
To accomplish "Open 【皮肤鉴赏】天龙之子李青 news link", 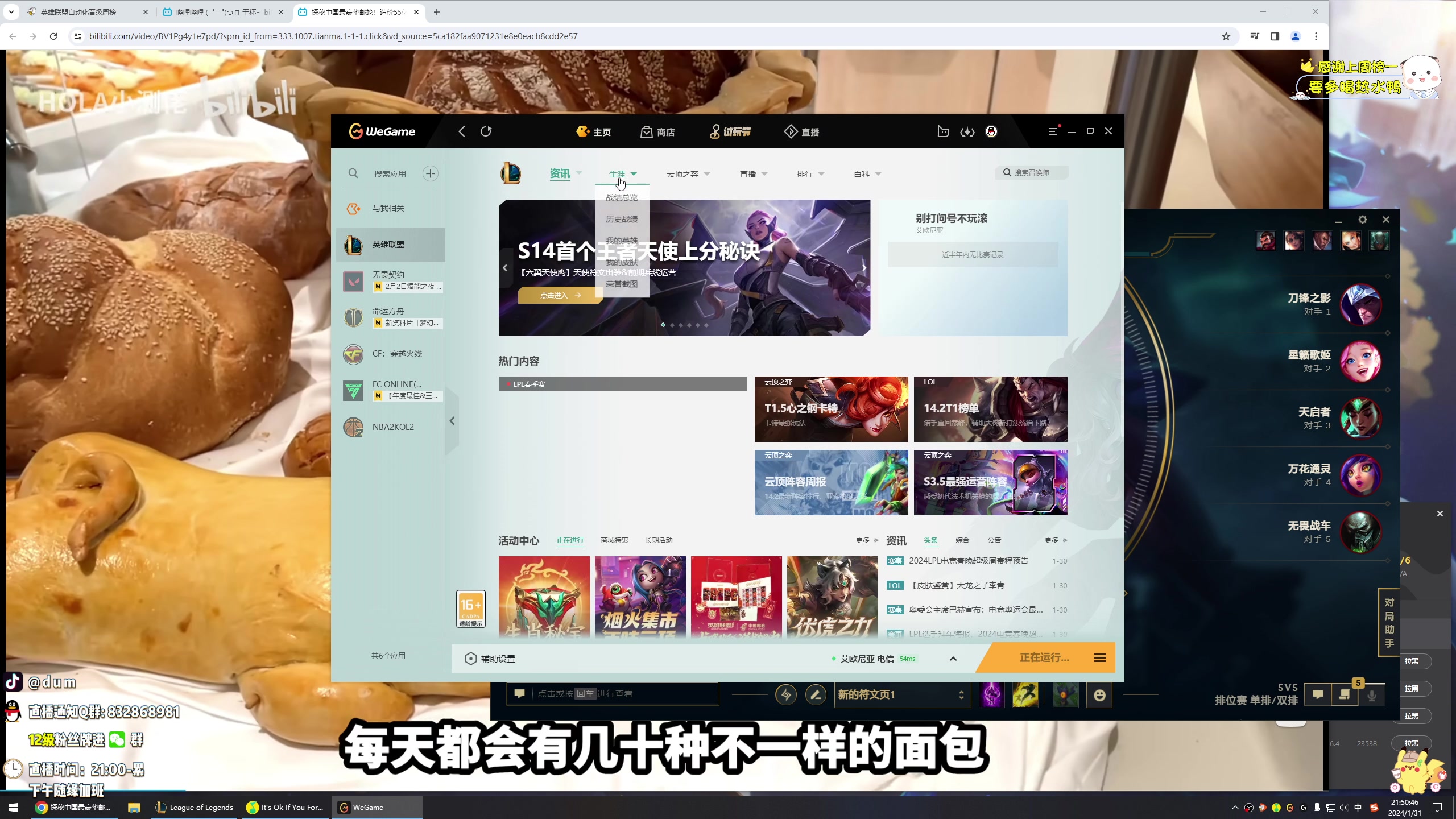I will (957, 585).
